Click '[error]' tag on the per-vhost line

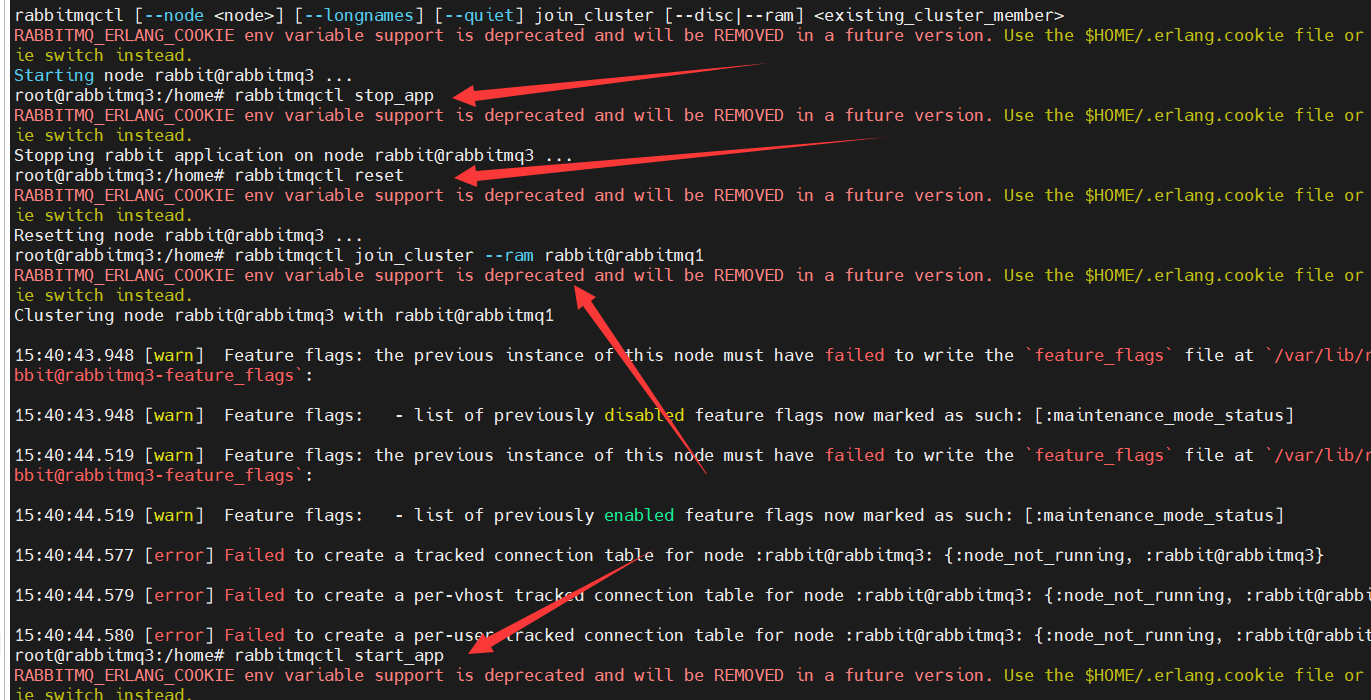coord(179,595)
